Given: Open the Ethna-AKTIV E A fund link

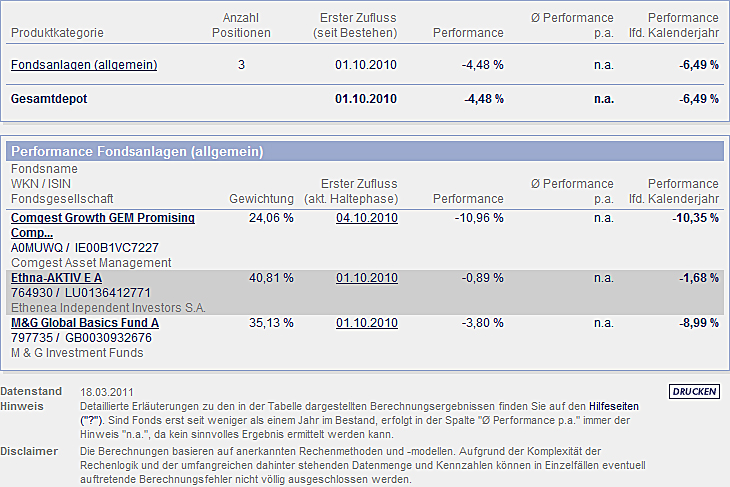Looking at the screenshot, I should tap(56, 277).
